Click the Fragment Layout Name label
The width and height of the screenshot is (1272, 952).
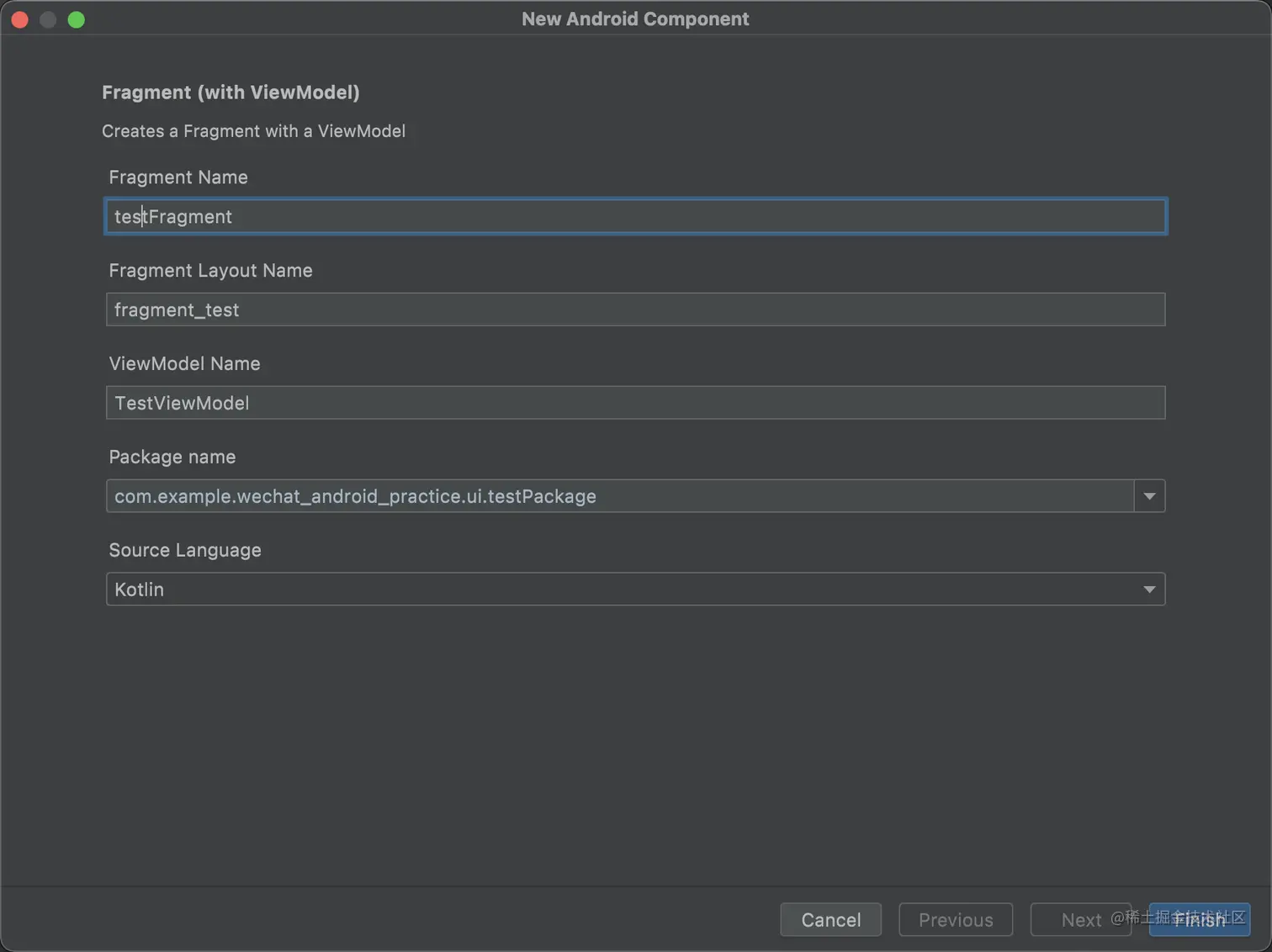coord(210,271)
